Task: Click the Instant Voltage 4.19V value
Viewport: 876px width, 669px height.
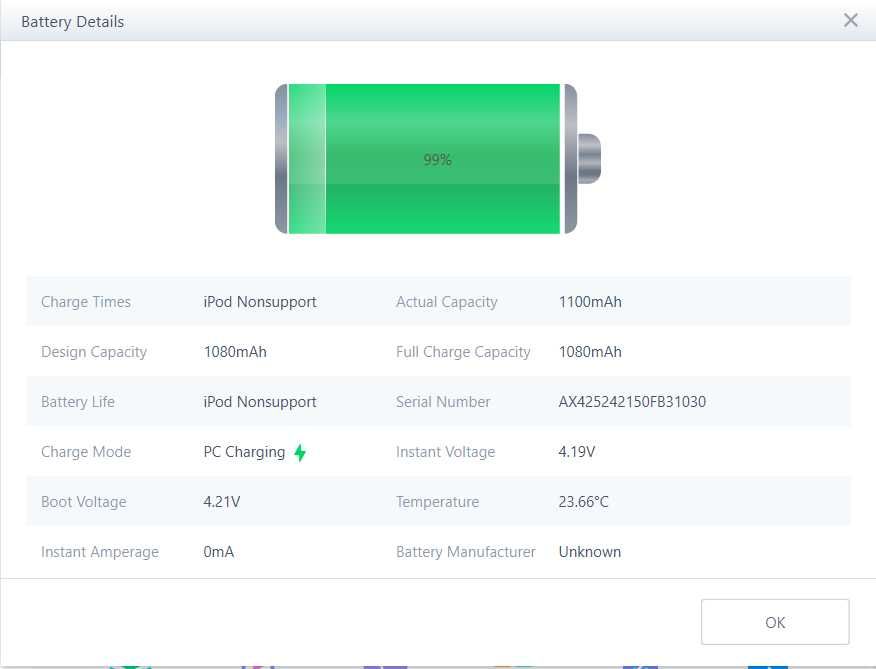Action: [x=577, y=452]
